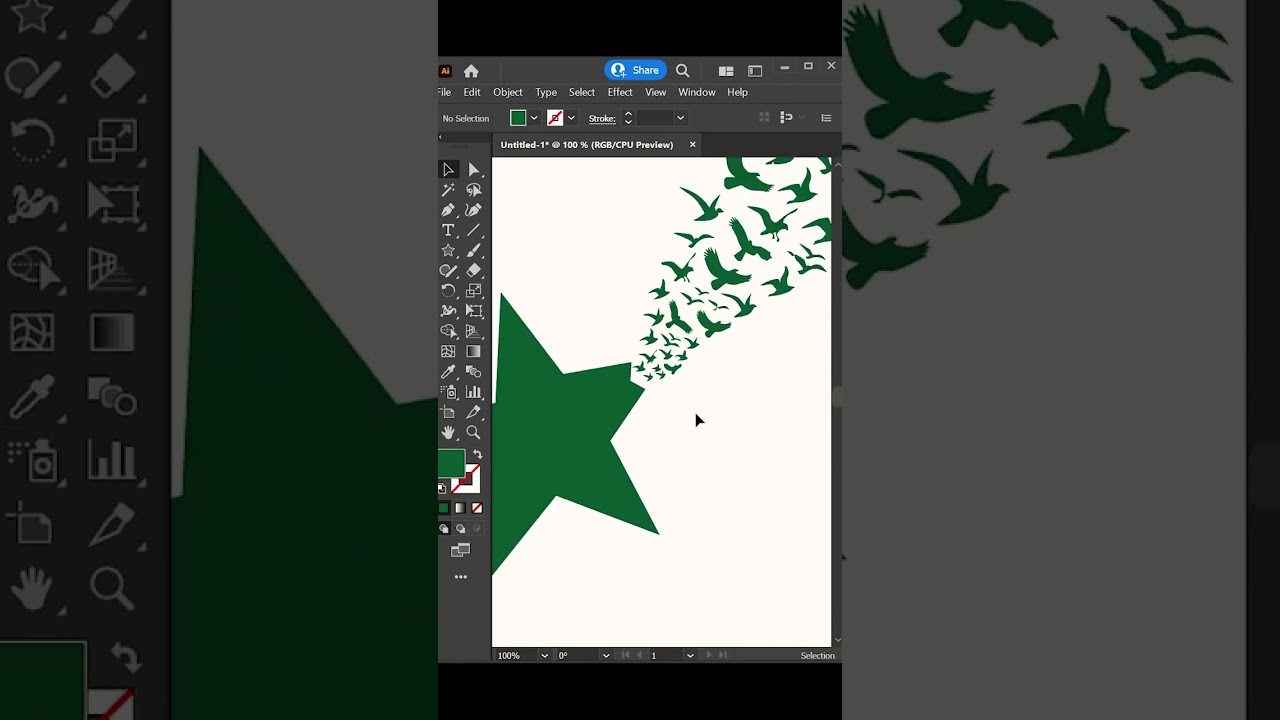This screenshot has height=720, width=1280.
Task: Go to the Home screen
Action: coord(471,71)
